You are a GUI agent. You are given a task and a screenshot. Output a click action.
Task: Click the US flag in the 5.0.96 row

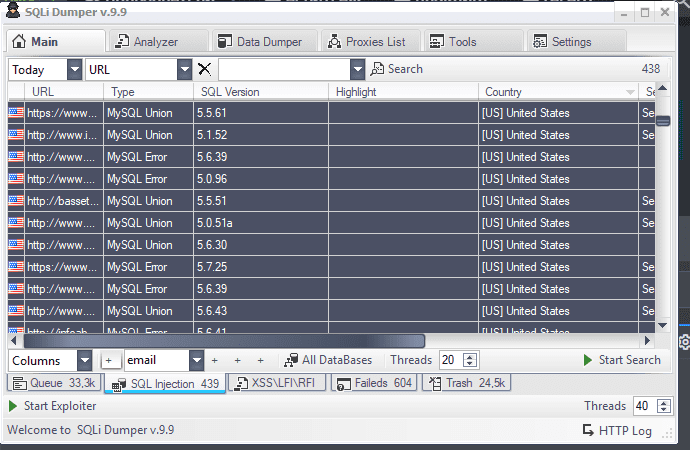[16, 179]
